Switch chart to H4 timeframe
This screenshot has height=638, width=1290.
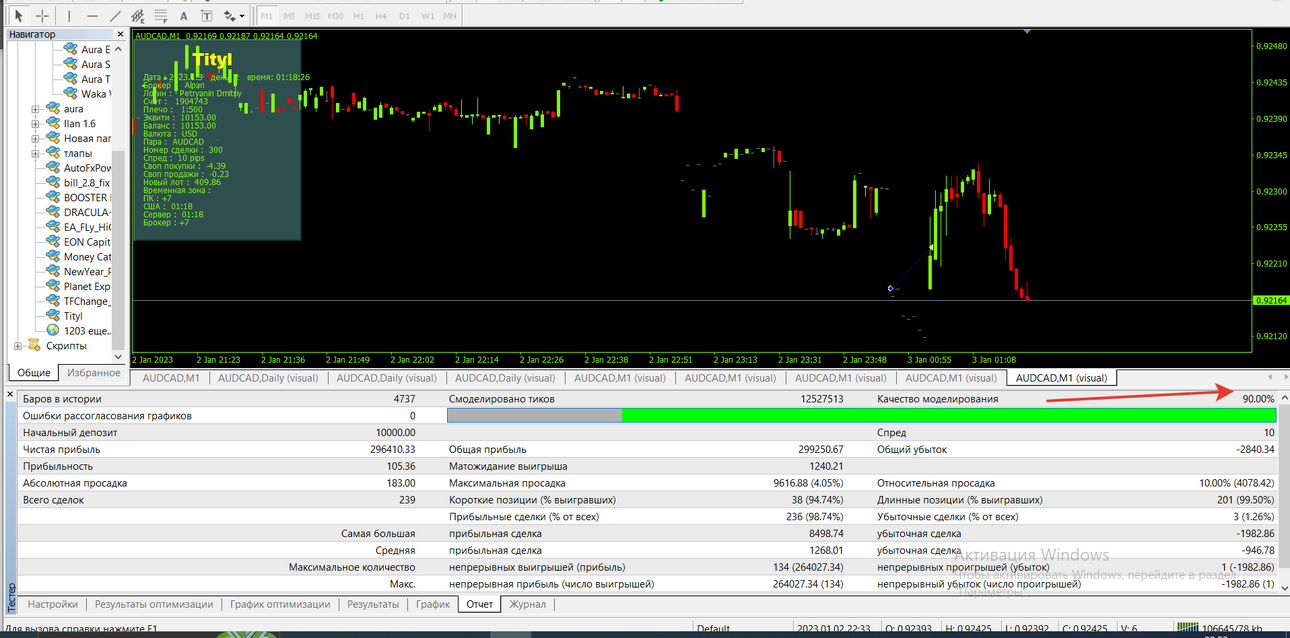(381, 16)
